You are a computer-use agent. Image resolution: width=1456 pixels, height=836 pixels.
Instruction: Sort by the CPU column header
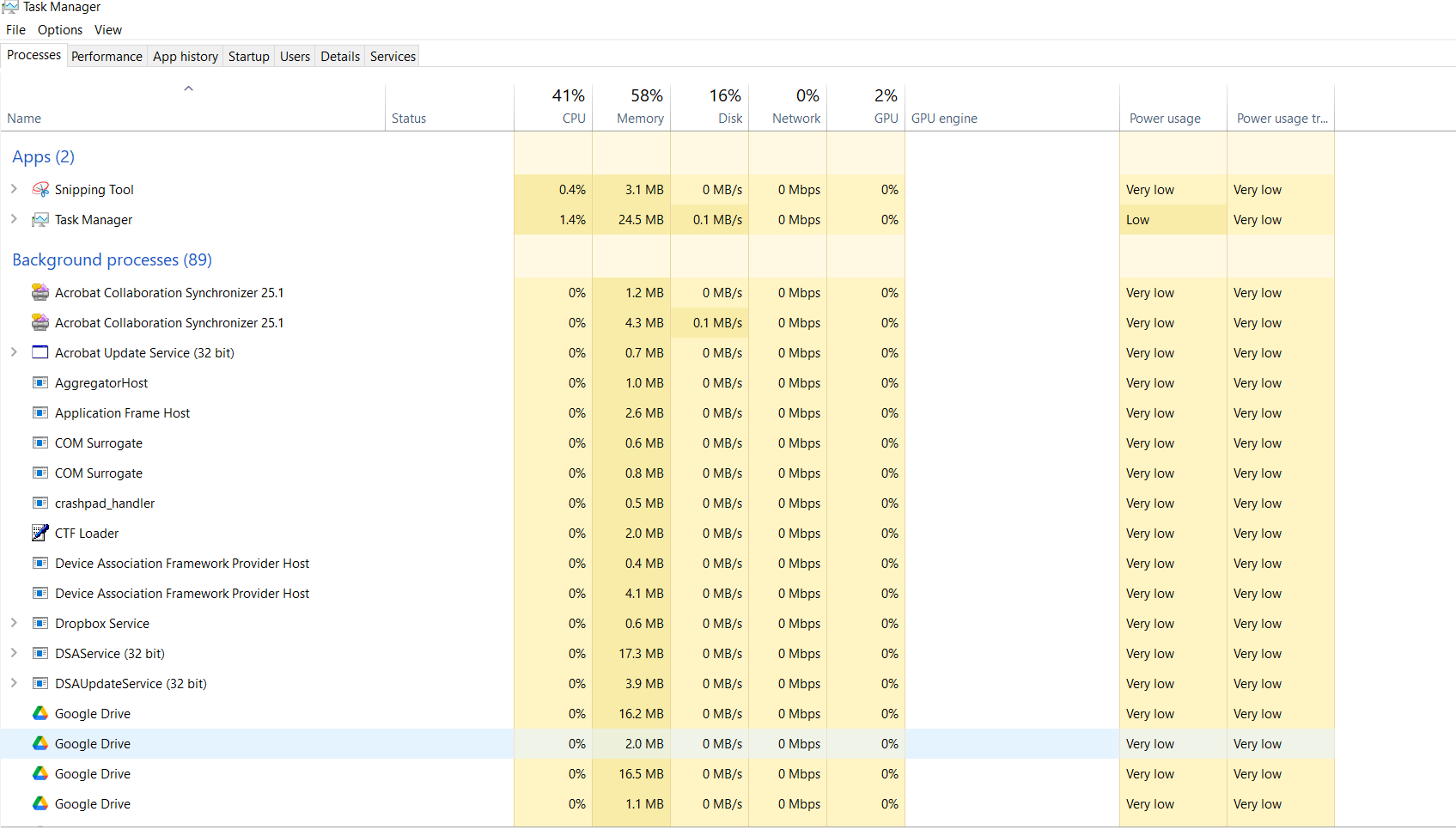pyautogui.click(x=553, y=107)
